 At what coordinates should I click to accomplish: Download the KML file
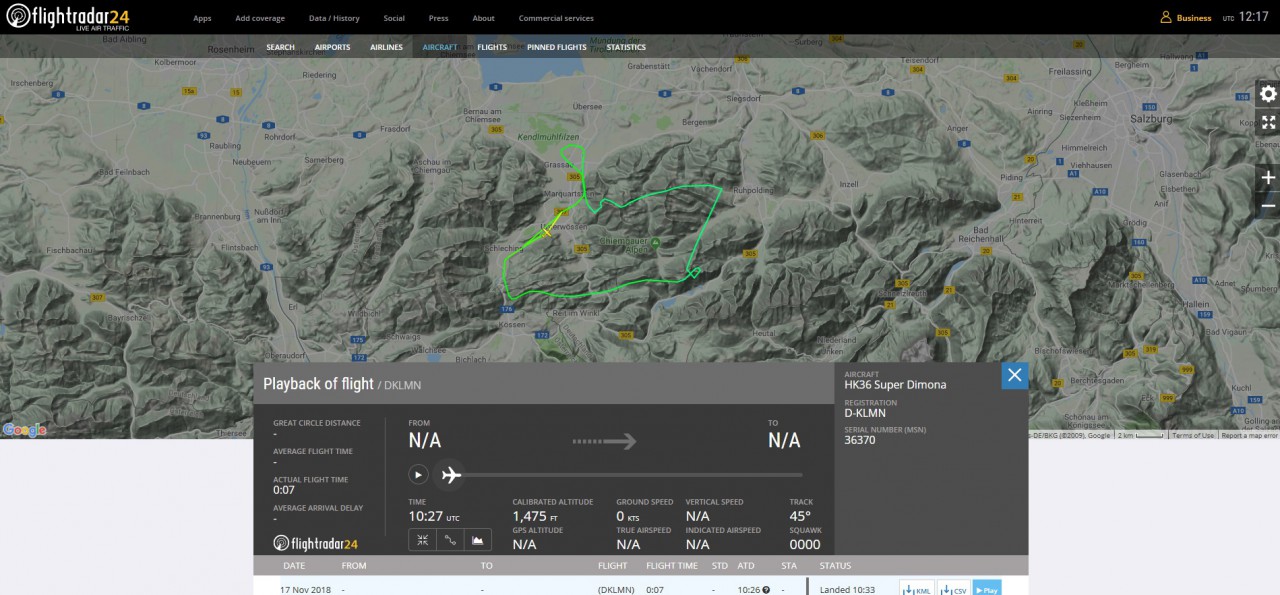point(917,590)
